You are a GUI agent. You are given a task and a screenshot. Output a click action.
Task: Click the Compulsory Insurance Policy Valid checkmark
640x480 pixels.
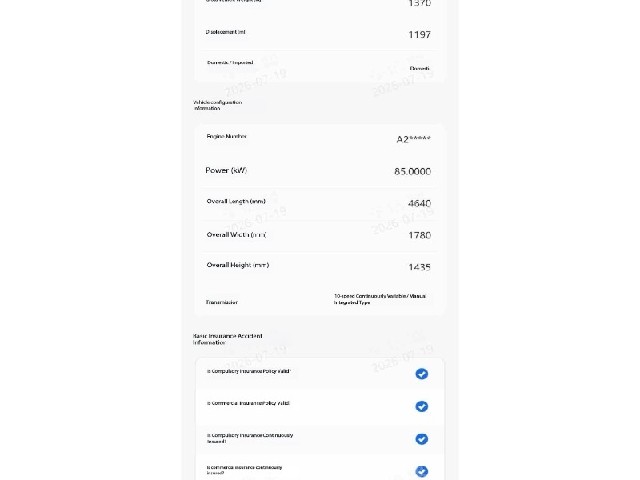pyautogui.click(x=422, y=373)
